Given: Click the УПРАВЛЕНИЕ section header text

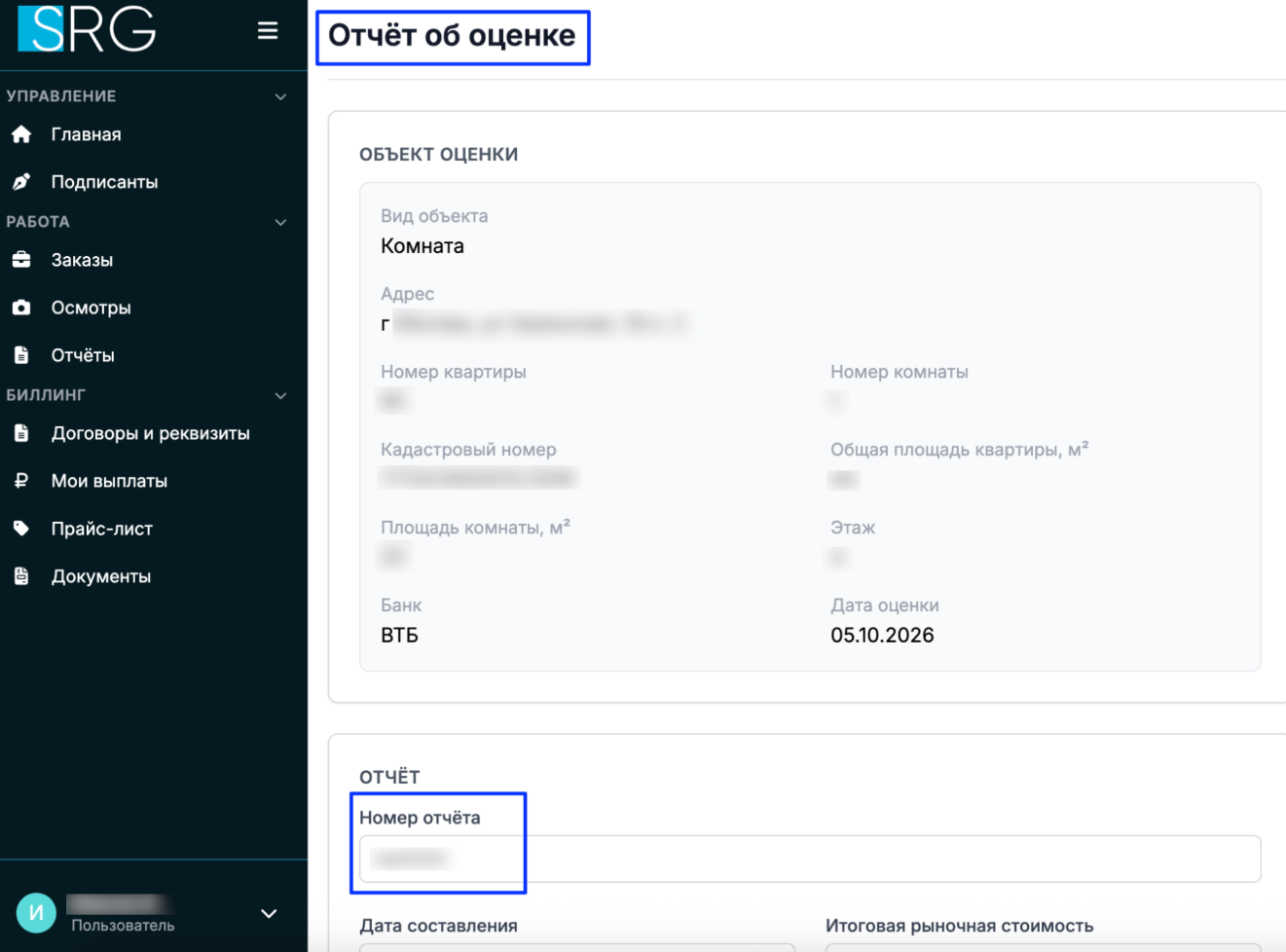Looking at the screenshot, I should (61, 96).
